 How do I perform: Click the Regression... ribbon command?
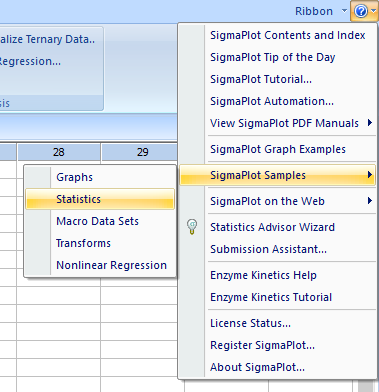30,61
